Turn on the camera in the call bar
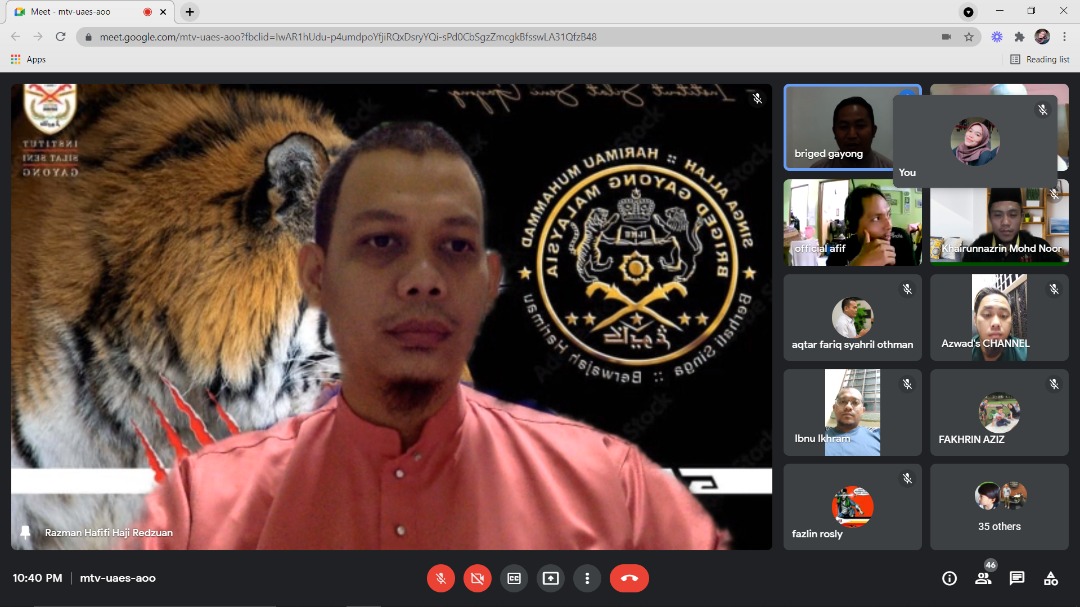The image size is (1080, 607). 477,578
